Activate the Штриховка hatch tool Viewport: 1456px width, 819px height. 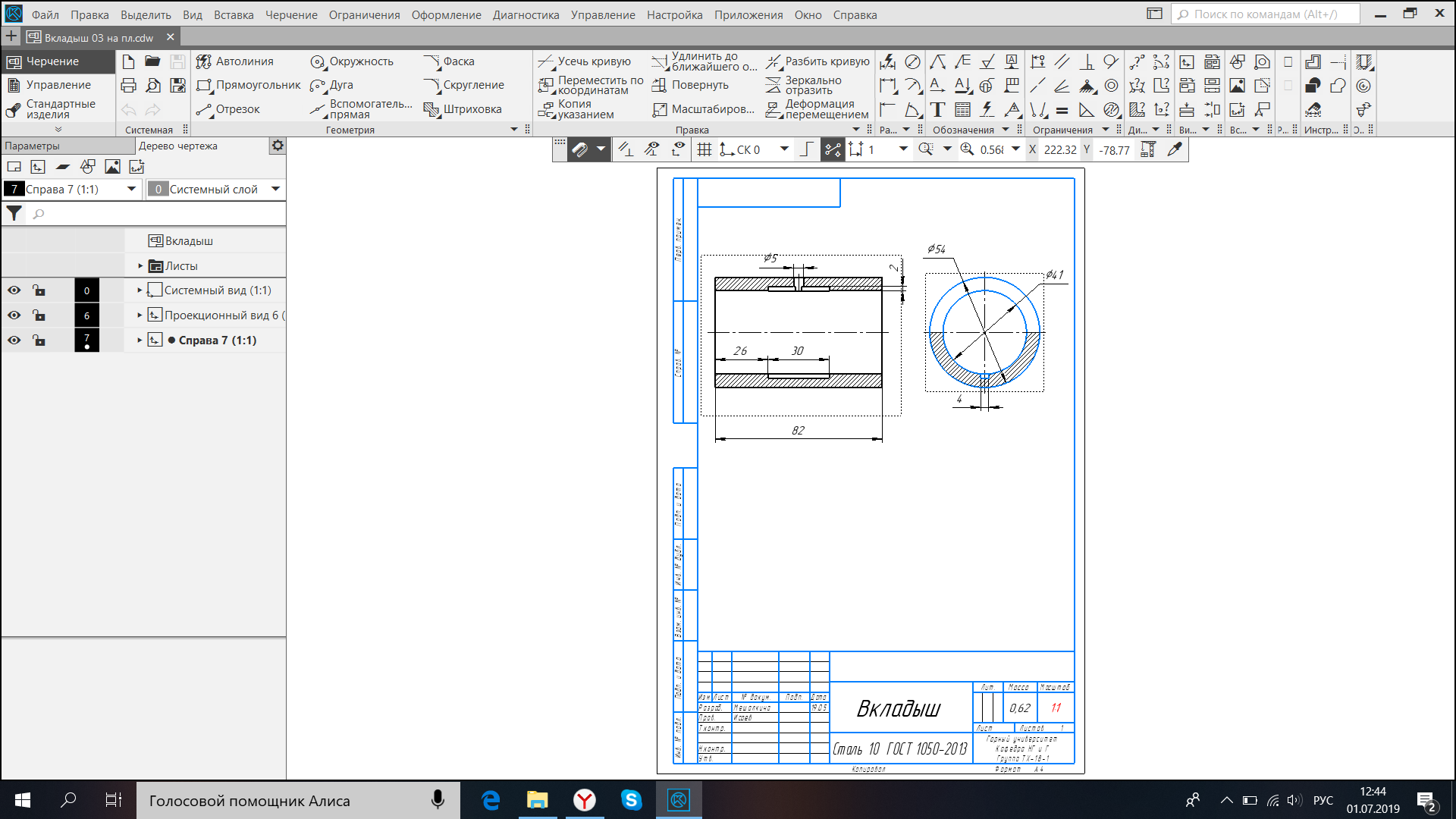pyautogui.click(x=463, y=109)
